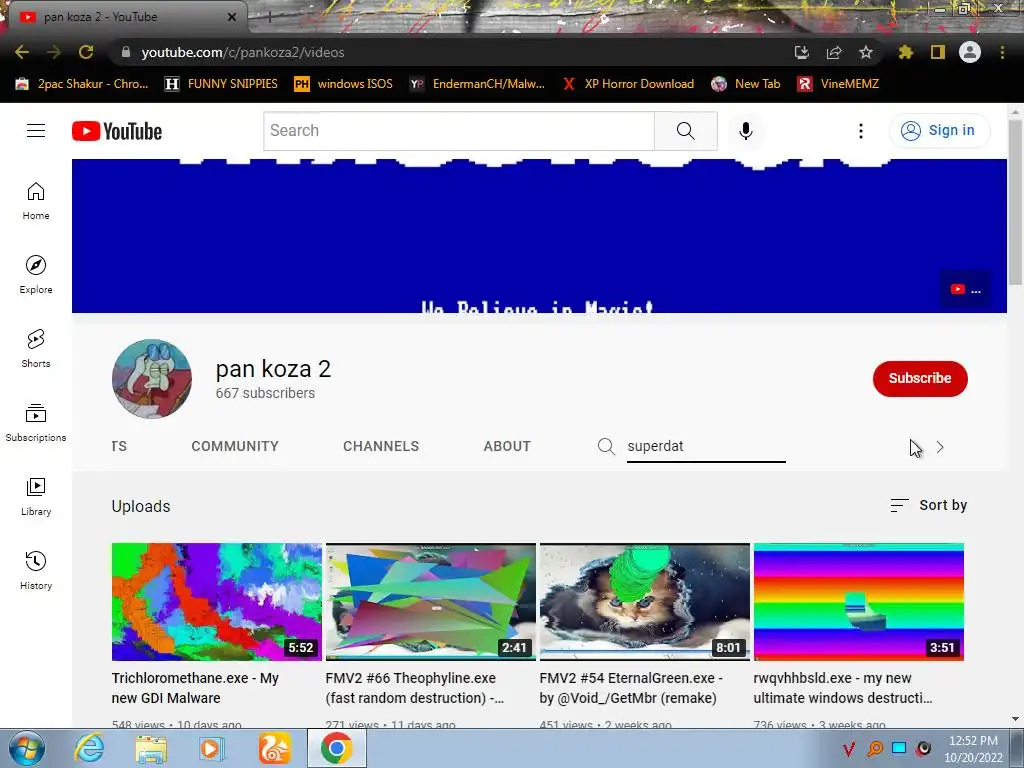This screenshot has height=768, width=1024.
Task: Open new browser tab with plus button
Action: (x=269, y=18)
